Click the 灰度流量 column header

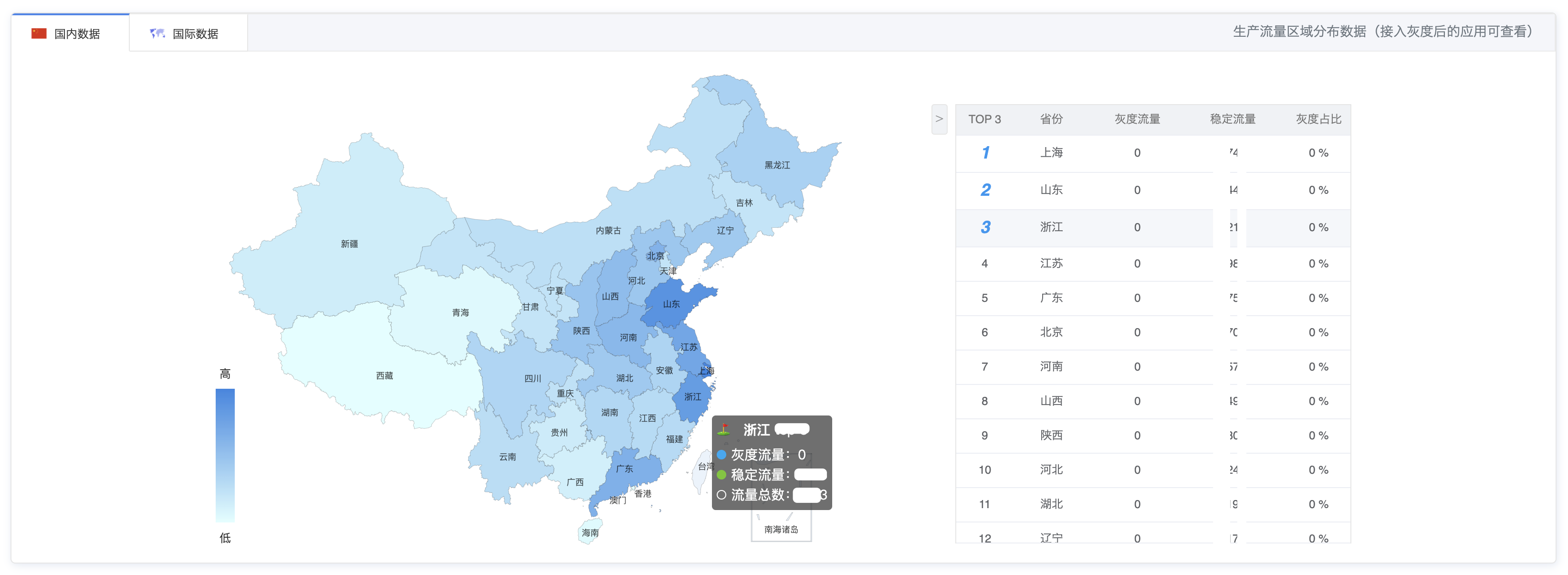click(x=1137, y=119)
